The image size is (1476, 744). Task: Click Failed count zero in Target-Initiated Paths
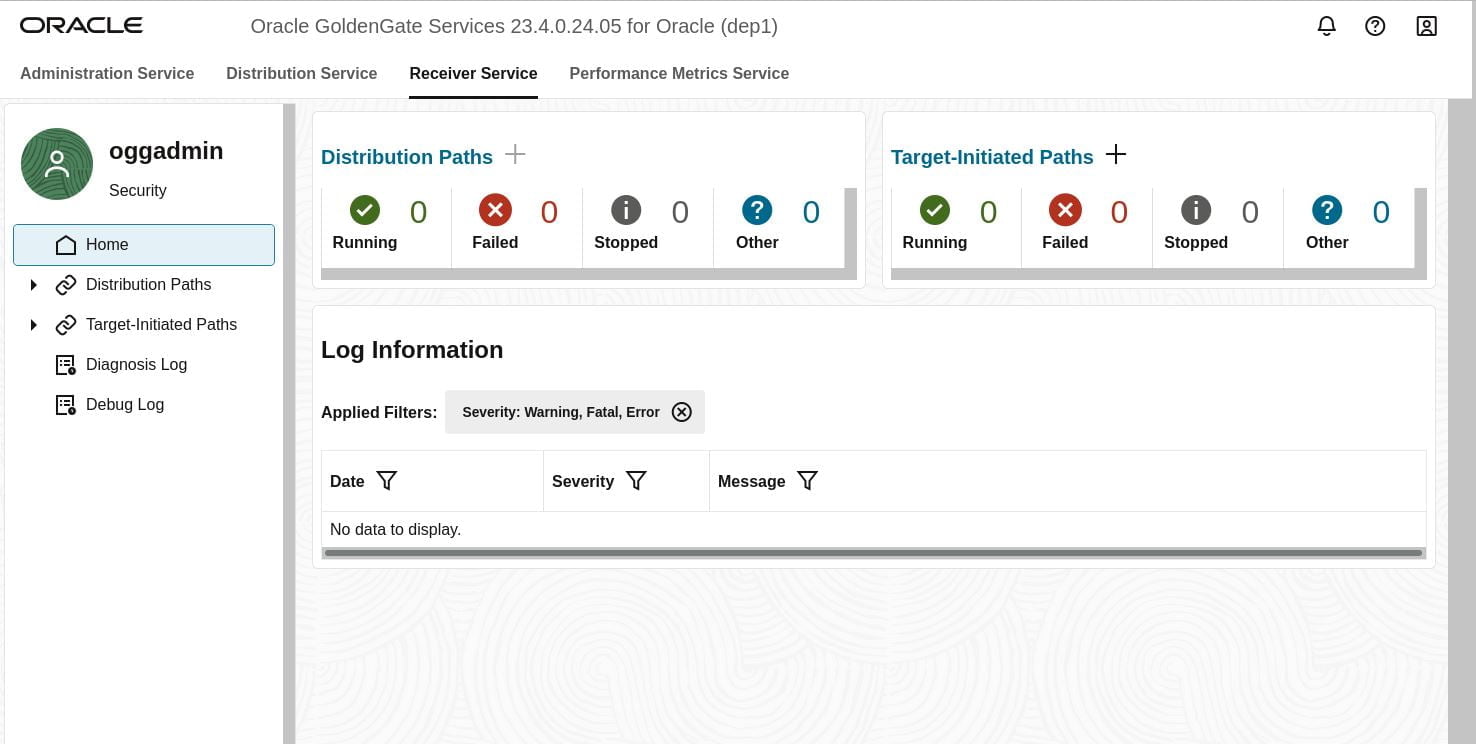point(1119,212)
